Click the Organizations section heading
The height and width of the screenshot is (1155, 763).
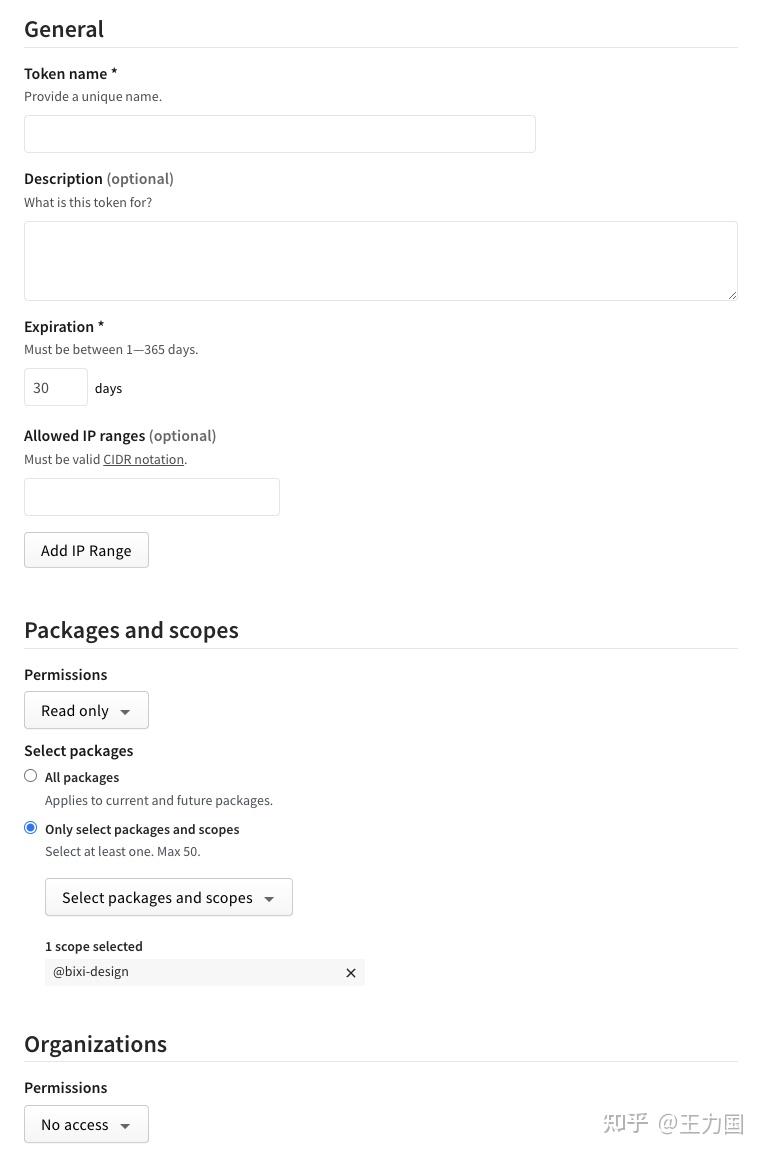click(95, 1044)
